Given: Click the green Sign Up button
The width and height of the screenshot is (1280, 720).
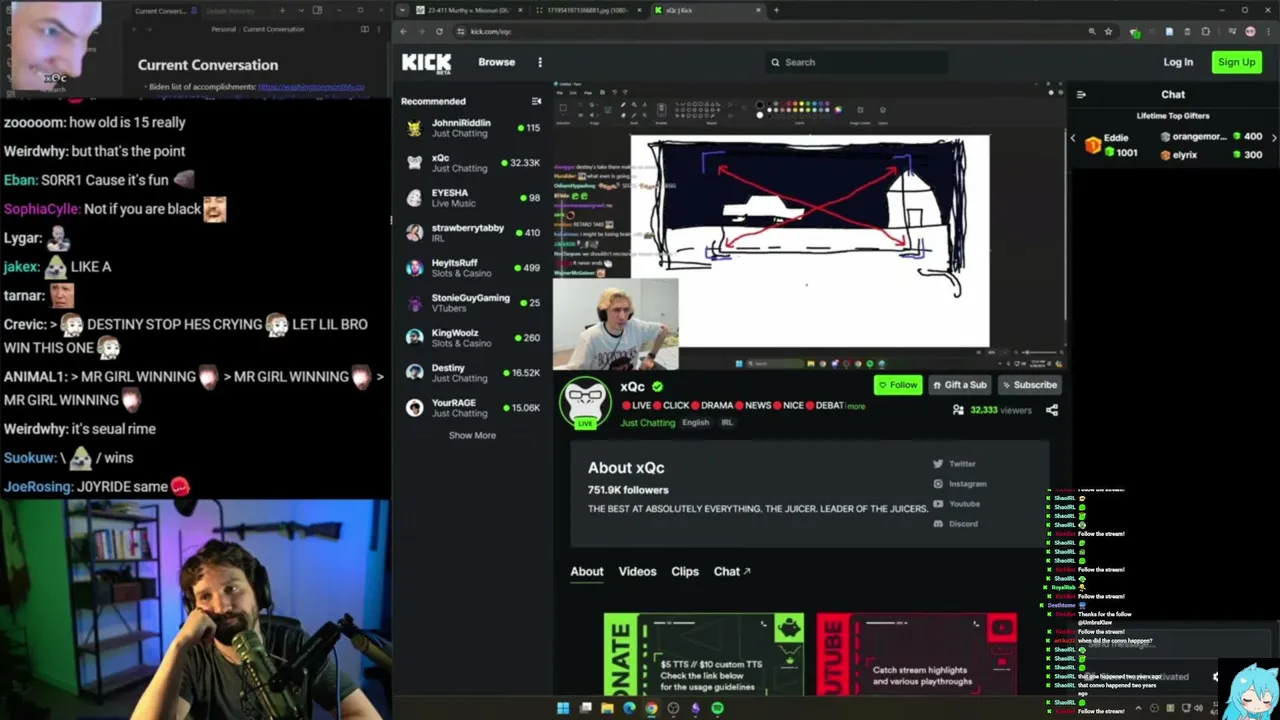Looking at the screenshot, I should point(1236,62).
